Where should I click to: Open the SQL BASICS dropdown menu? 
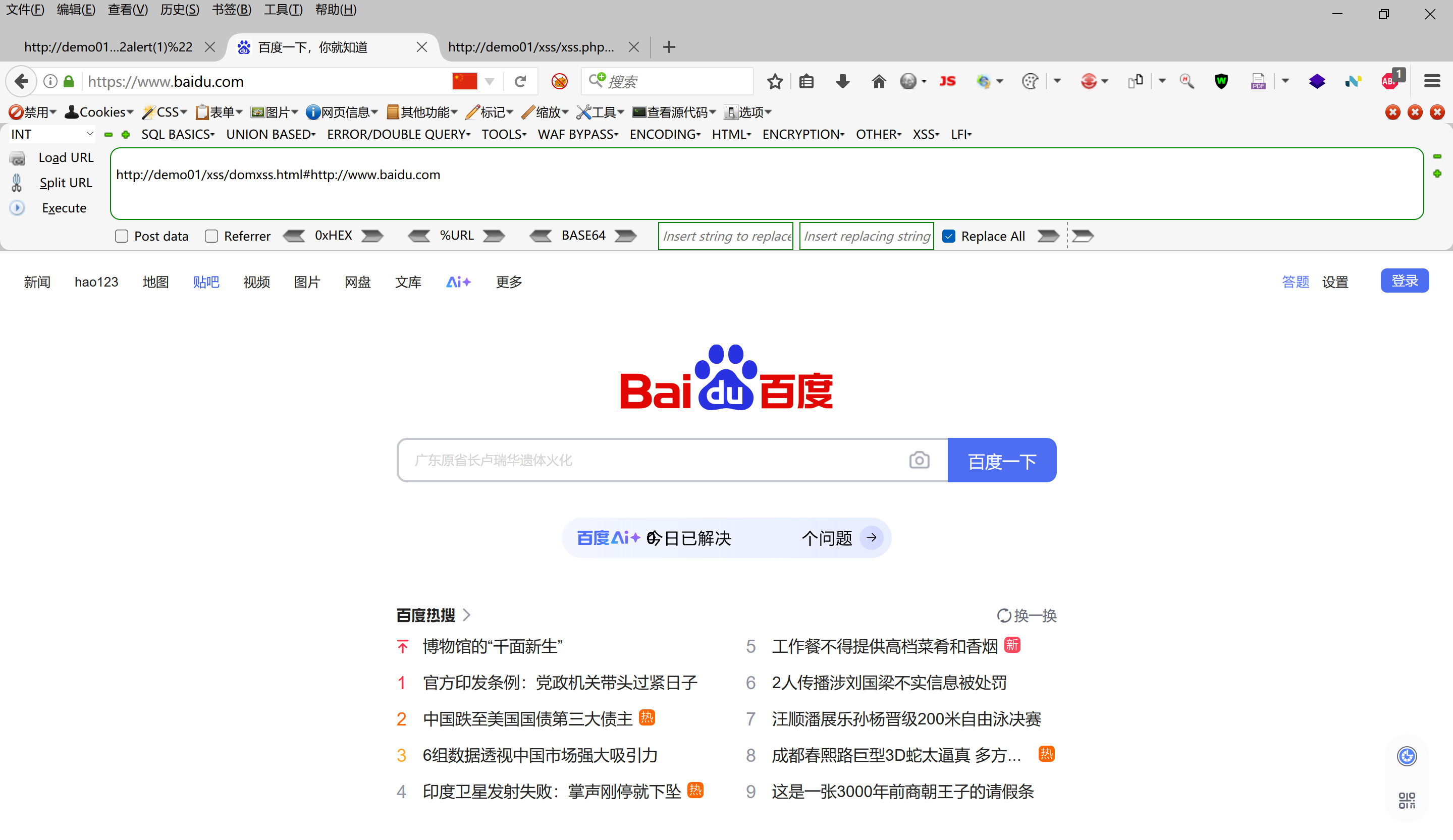point(178,134)
